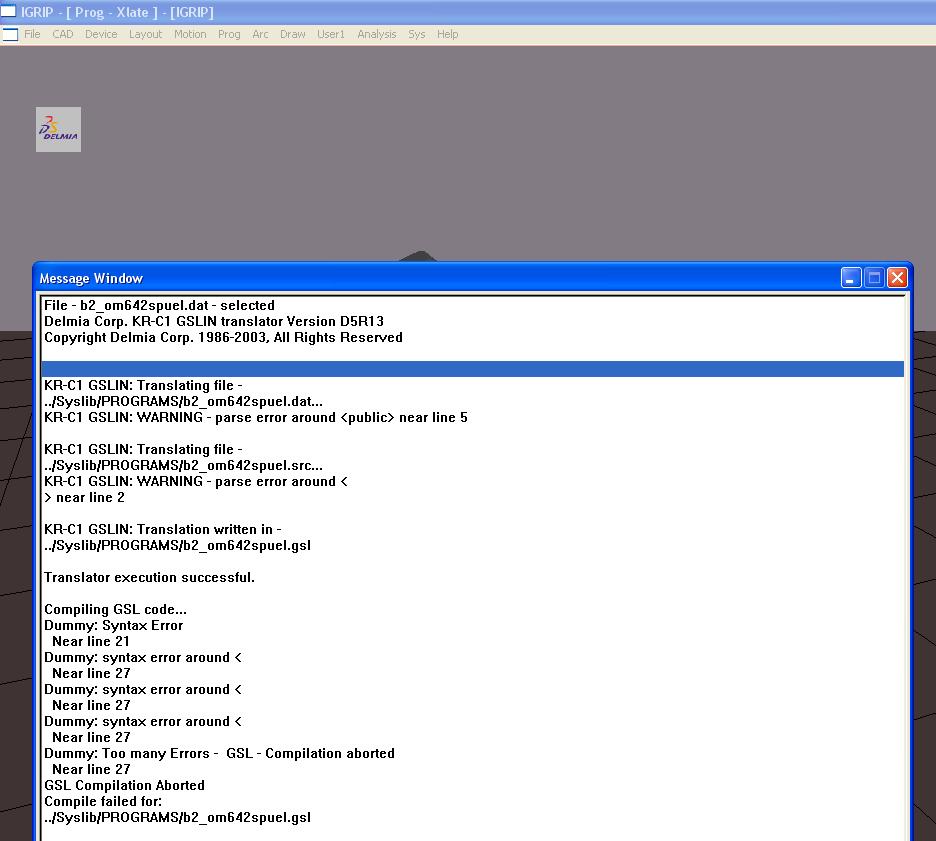
Task: Click the document control icon beside File menu
Action: [x=10, y=35]
